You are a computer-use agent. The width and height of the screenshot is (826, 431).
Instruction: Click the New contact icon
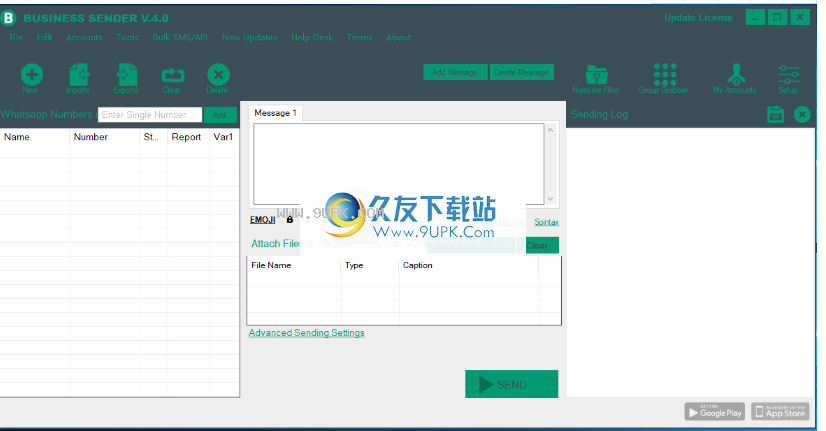pos(32,75)
